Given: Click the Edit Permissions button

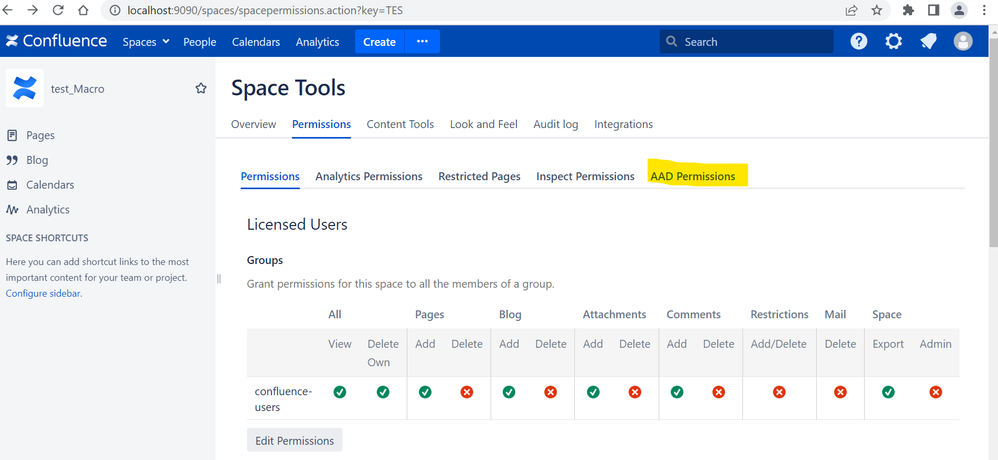Looking at the screenshot, I should [x=295, y=441].
